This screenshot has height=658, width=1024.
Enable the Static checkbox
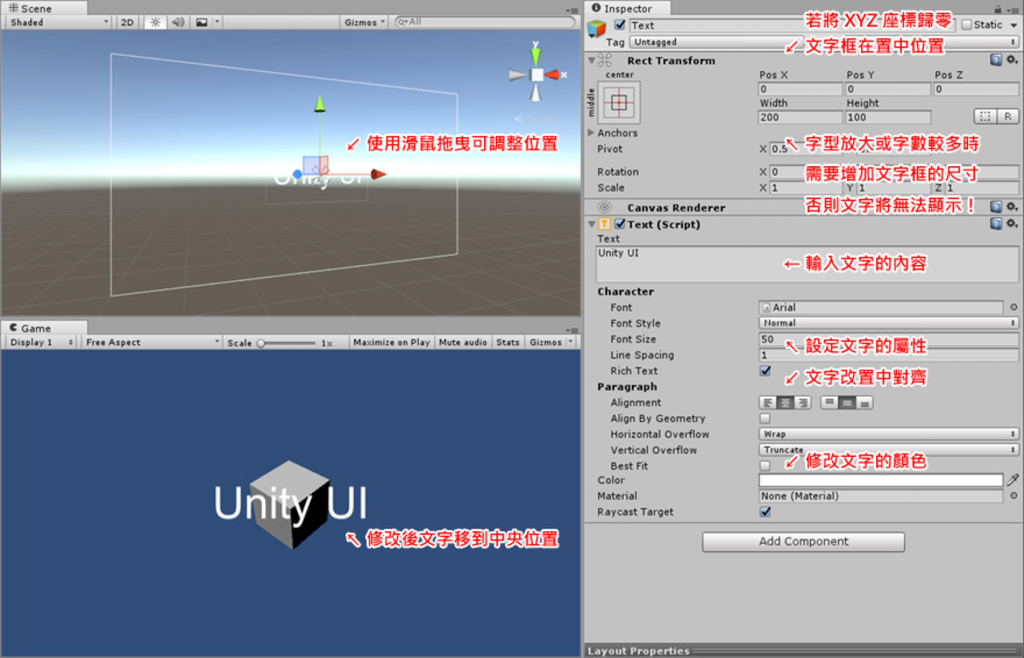click(967, 25)
